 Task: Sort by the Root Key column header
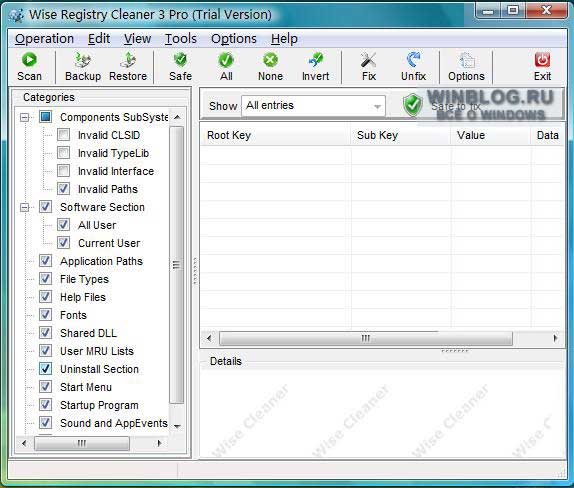pos(275,135)
